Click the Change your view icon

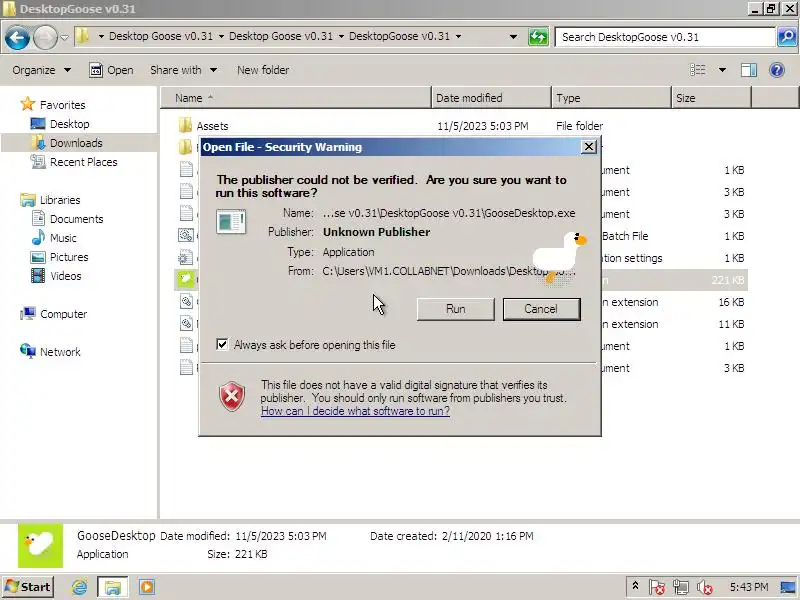[x=698, y=70]
